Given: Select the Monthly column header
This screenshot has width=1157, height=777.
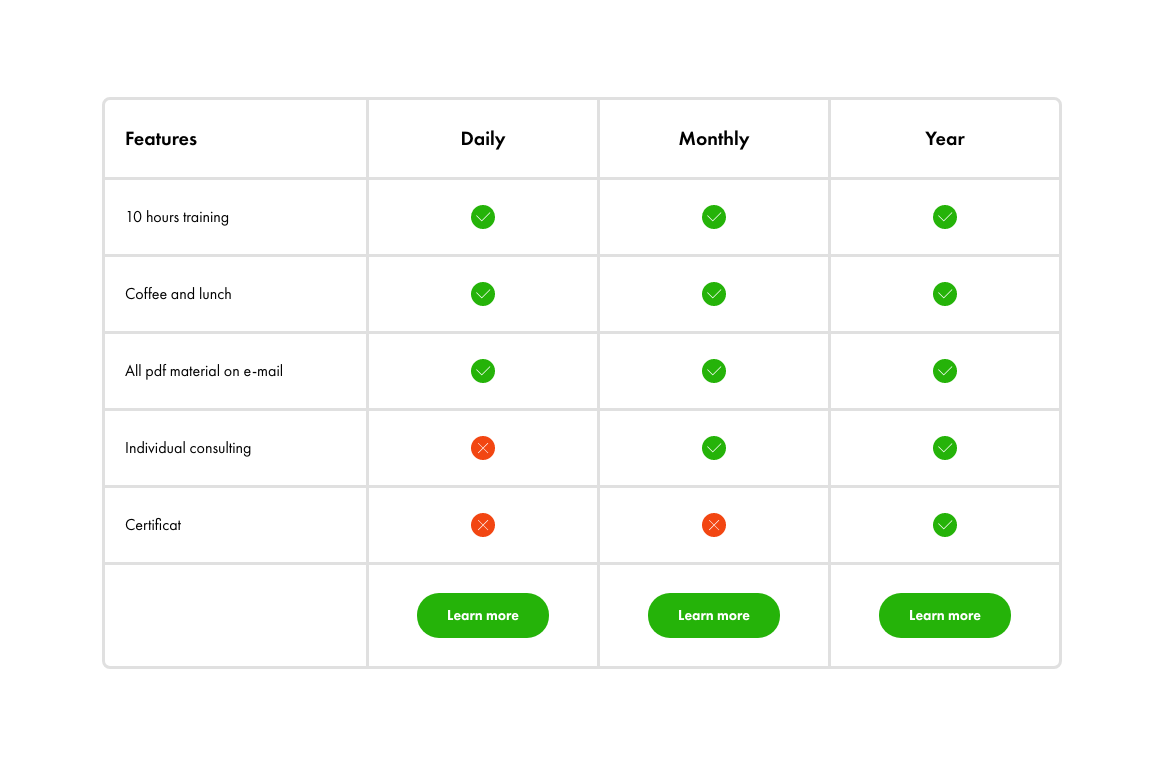Looking at the screenshot, I should (x=714, y=139).
